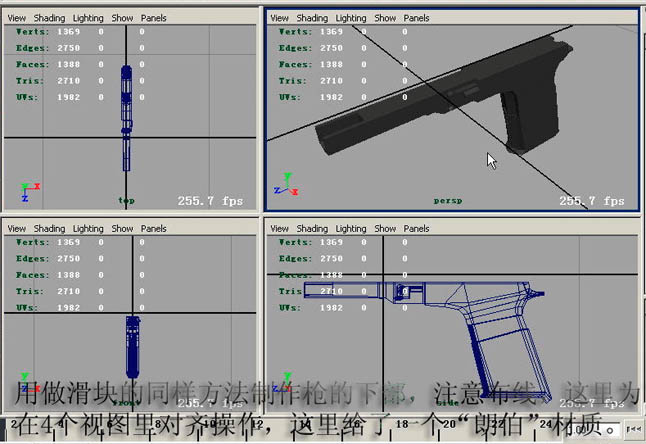
Task: Open the Show menu in the front panel
Action: 122,229
